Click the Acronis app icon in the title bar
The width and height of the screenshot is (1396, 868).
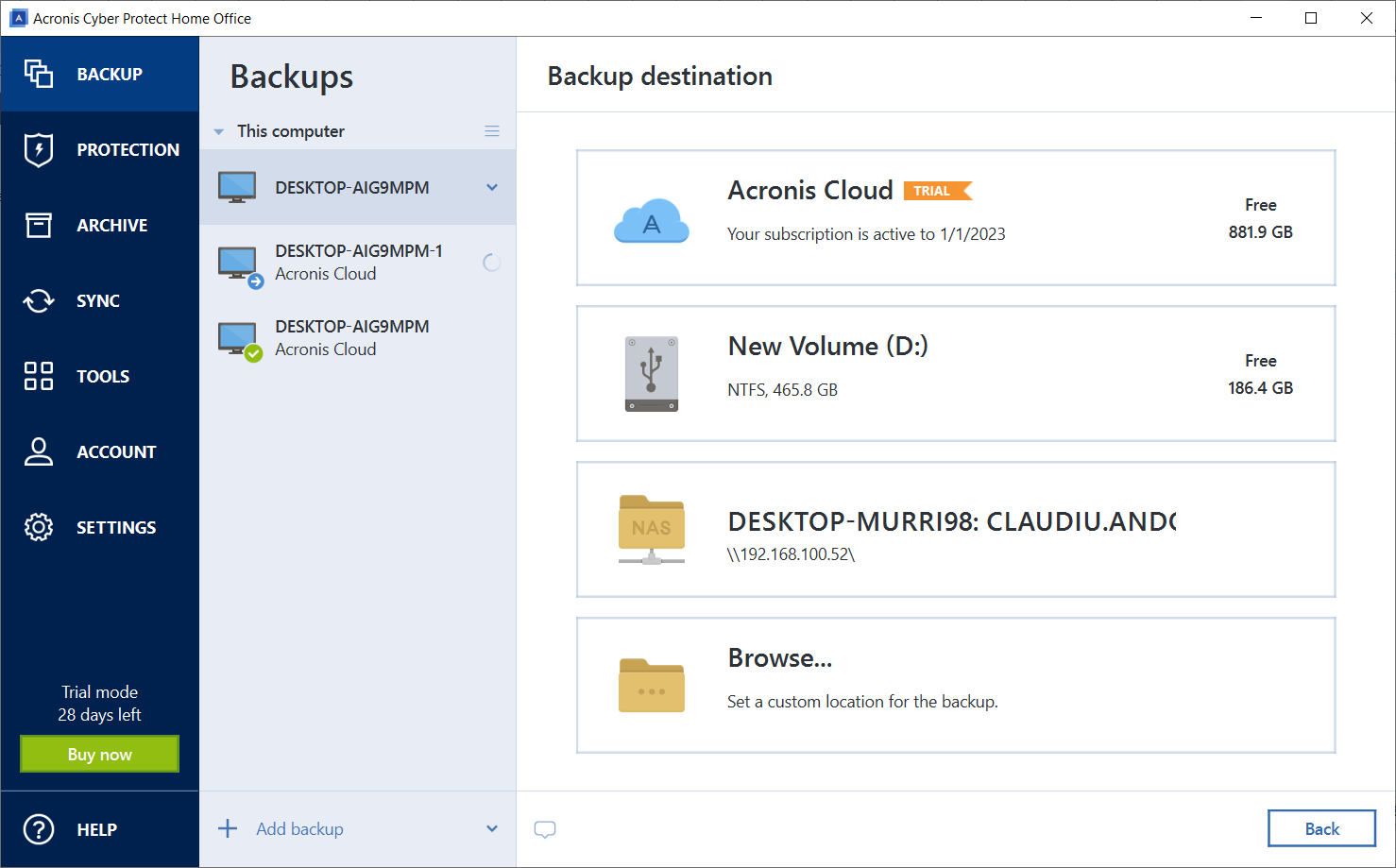click(x=19, y=18)
